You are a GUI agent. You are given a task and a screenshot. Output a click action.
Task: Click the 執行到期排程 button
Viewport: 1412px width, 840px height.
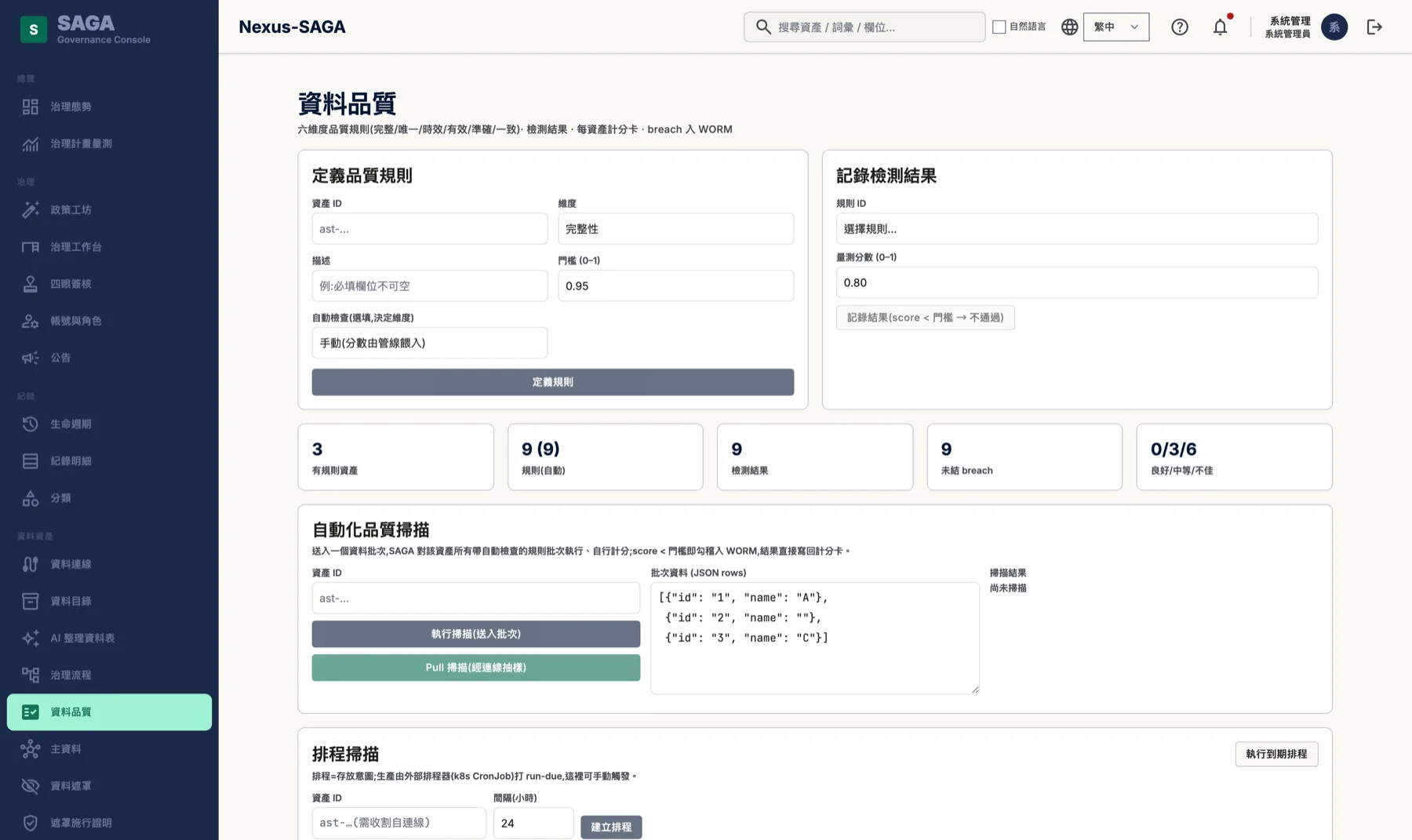point(1276,754)
